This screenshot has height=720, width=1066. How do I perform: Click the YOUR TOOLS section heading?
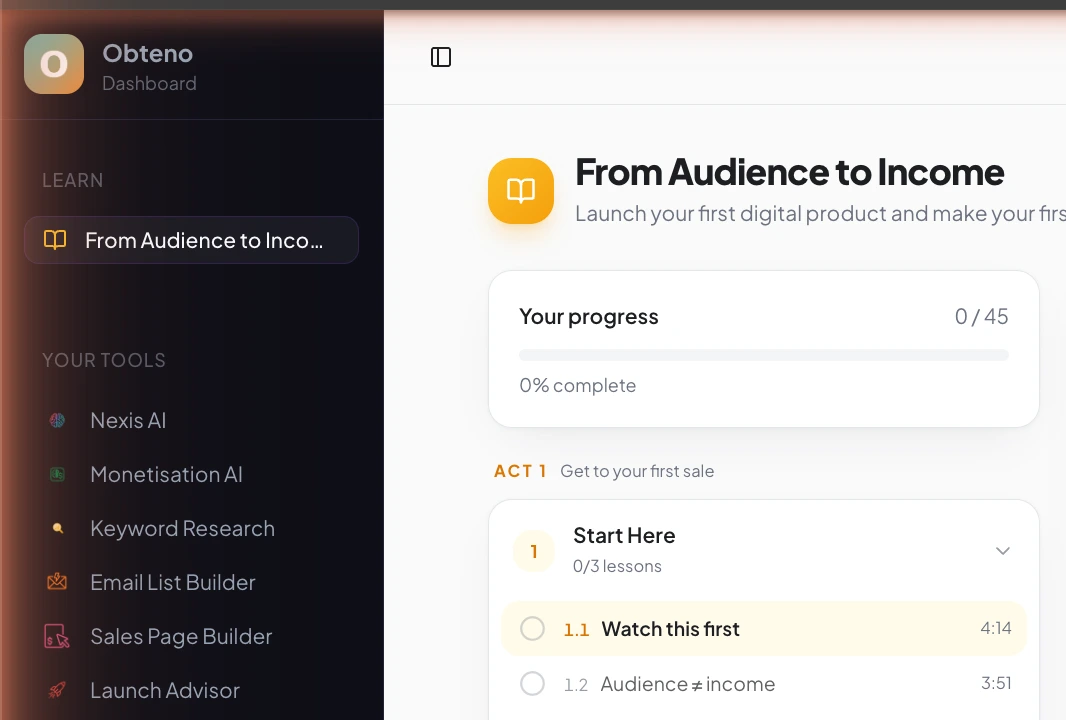(x=103, y=360)
